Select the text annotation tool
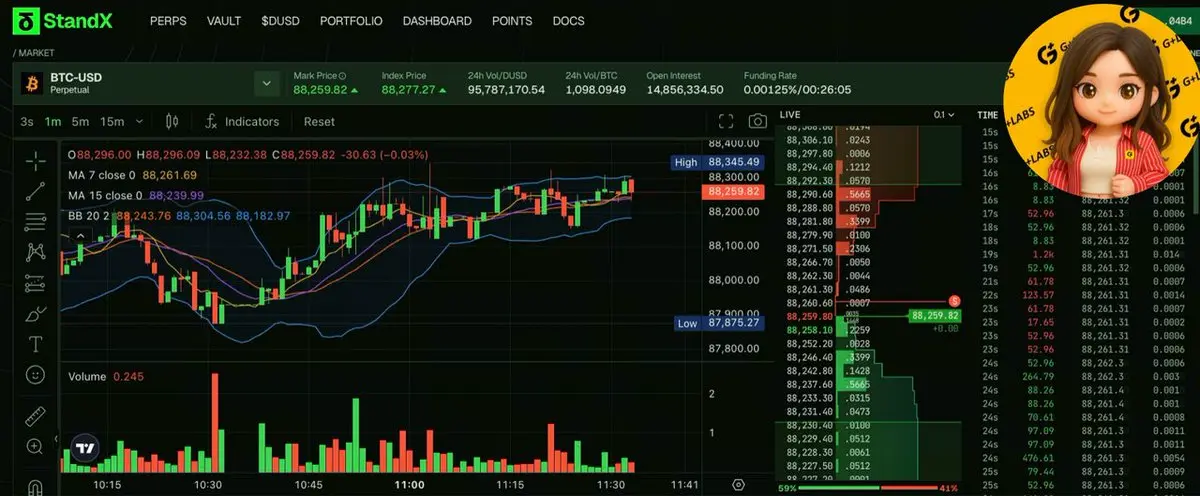Screen dimensions: 1200x496 pyautogui.click(x=35, y=345)
